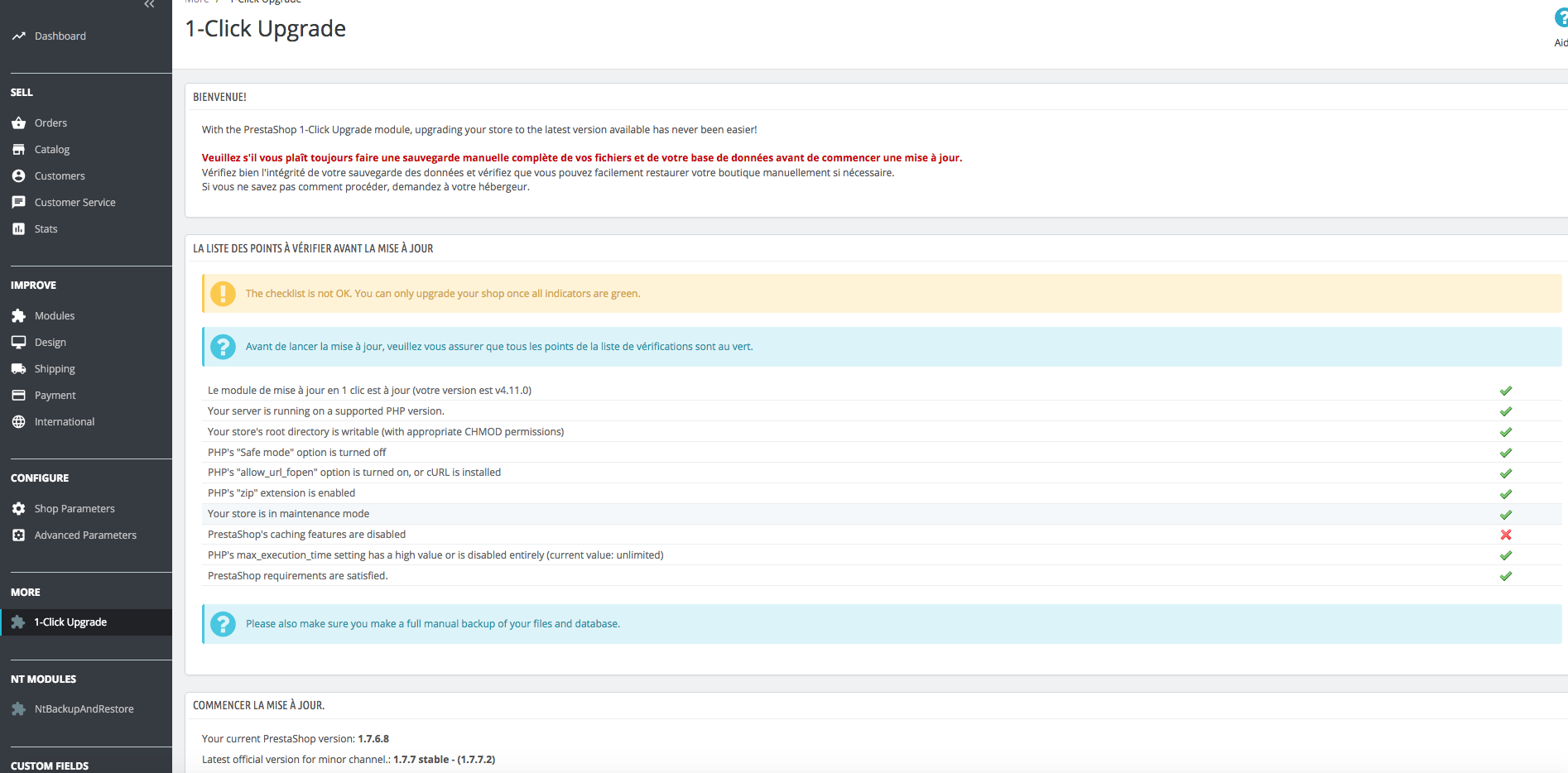Click 'Your store is in maintenance mode' text

click(288, 514)
